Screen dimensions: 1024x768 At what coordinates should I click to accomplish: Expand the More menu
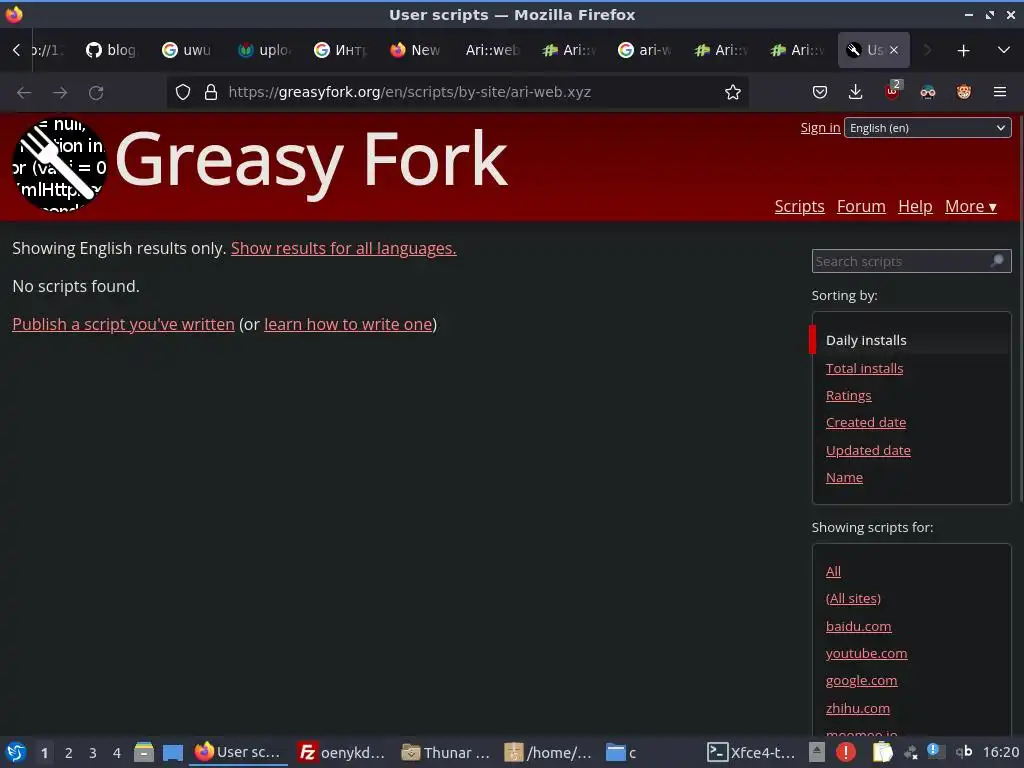click(x=970, y=206)
